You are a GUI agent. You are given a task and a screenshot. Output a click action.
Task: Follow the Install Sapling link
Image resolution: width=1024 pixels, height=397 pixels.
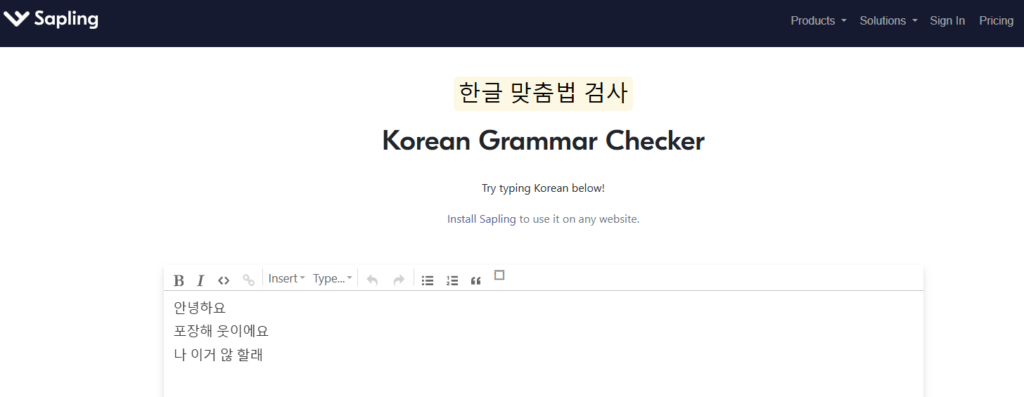(x=481, y=219)
